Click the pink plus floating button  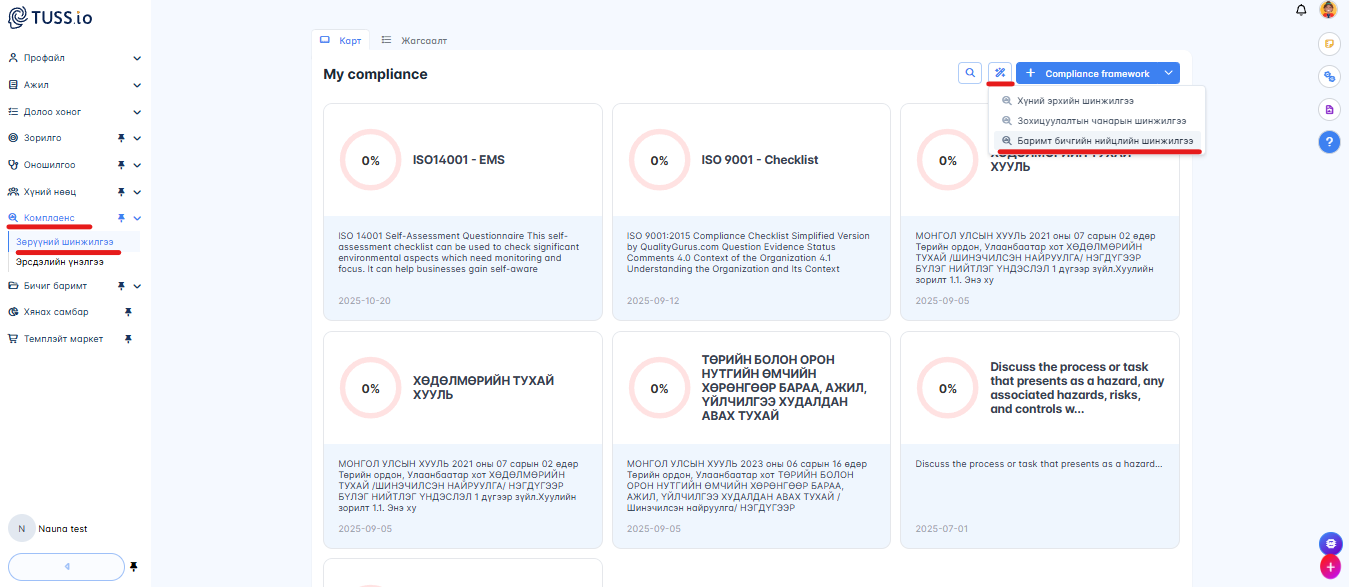1330,567
